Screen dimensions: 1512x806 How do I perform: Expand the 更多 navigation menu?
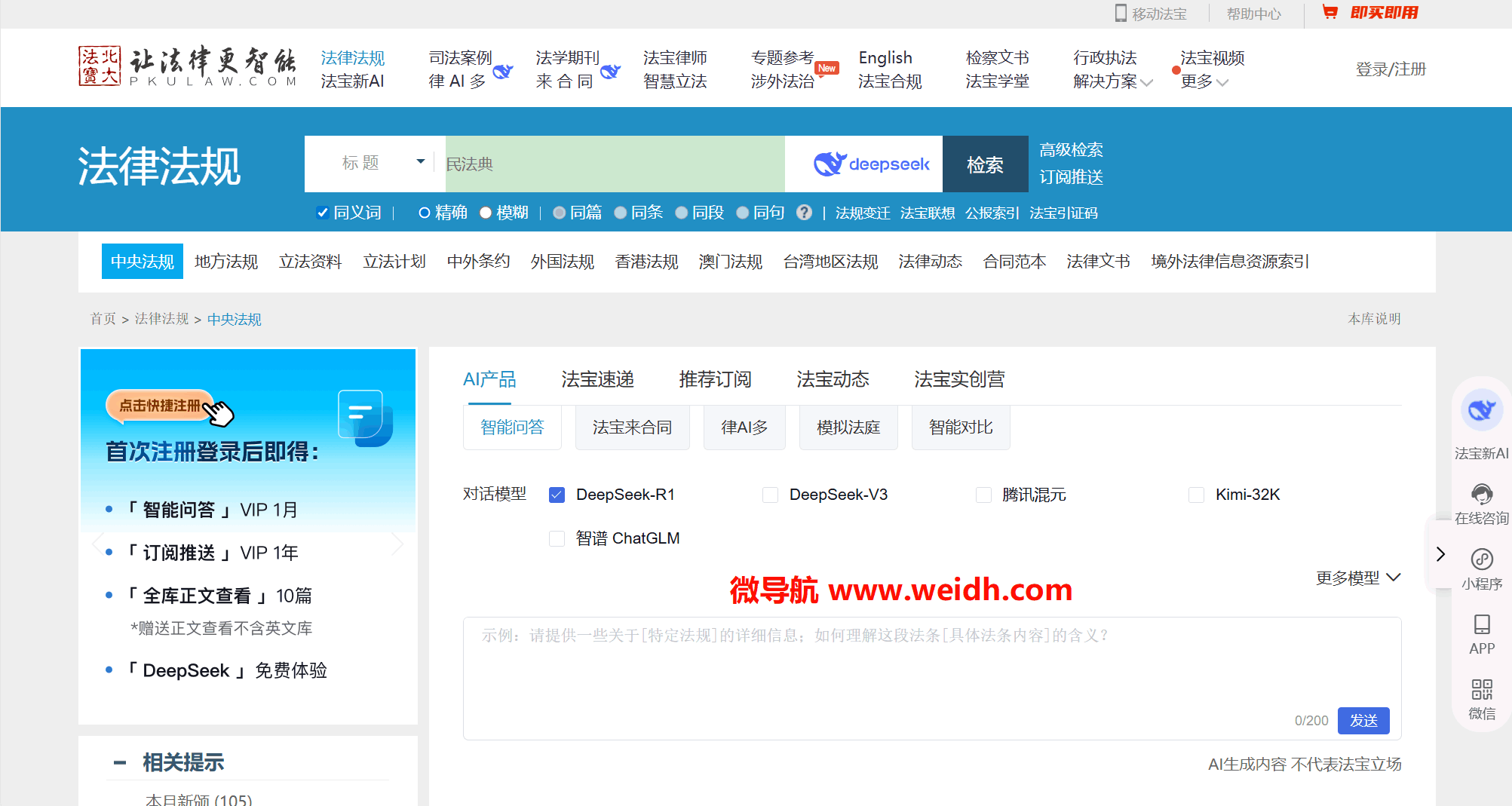(1205, 81)
